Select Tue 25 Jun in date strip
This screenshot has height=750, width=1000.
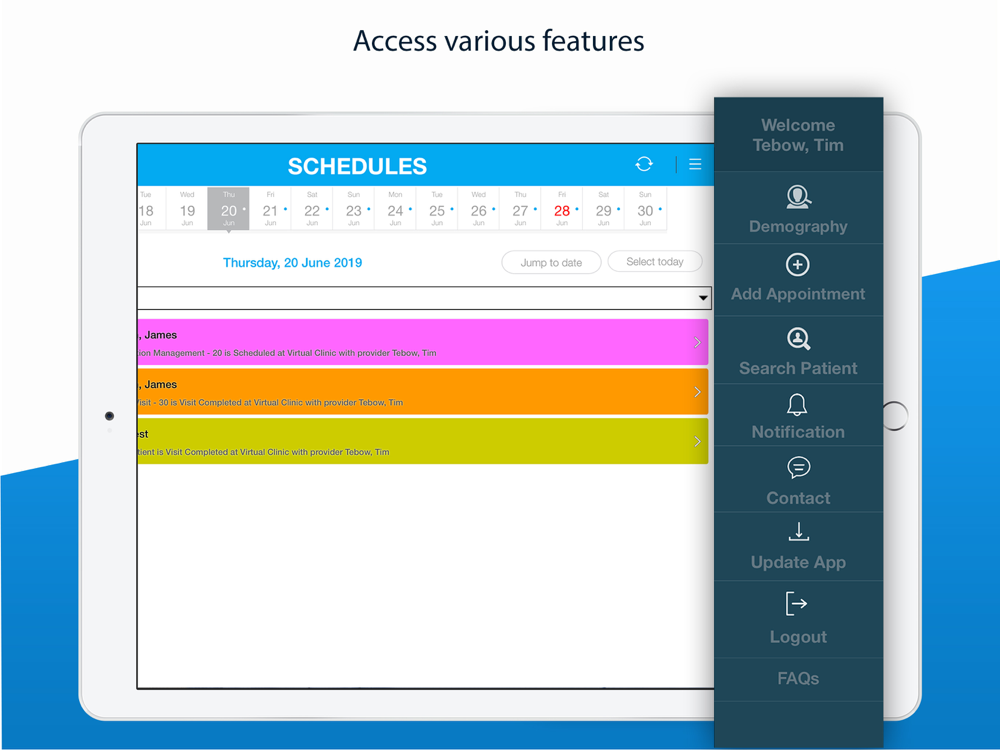click(x=437, y=208)
